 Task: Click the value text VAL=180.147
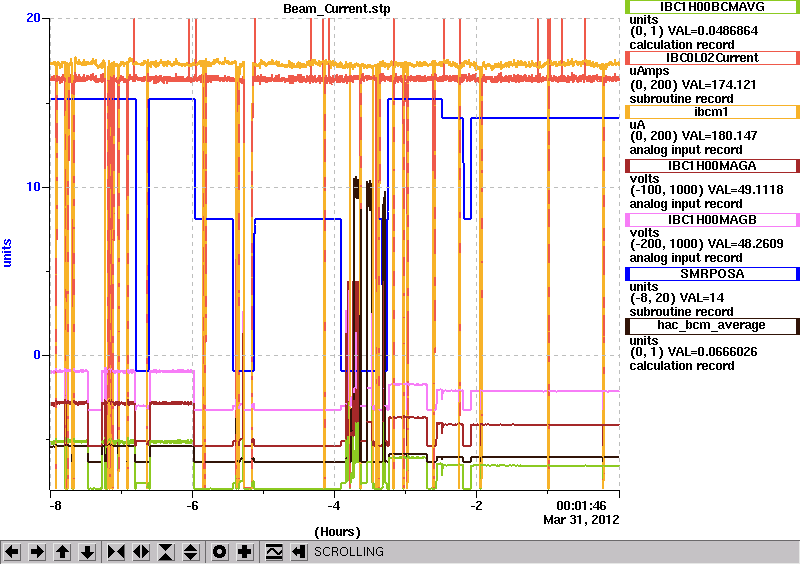(721, 136)
